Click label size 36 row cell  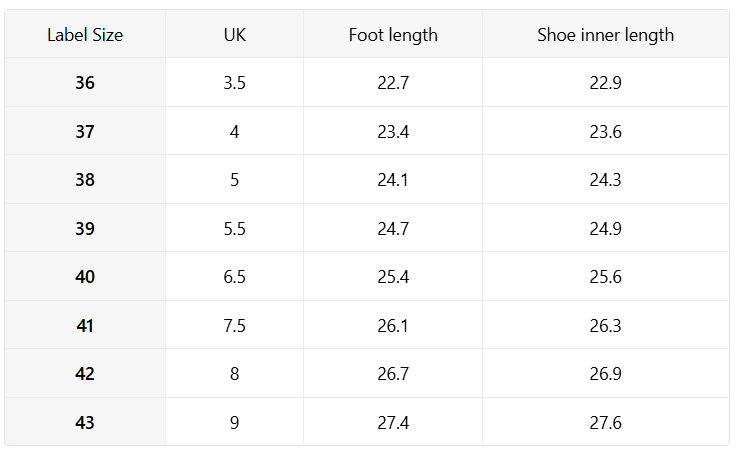pos(85,82)
